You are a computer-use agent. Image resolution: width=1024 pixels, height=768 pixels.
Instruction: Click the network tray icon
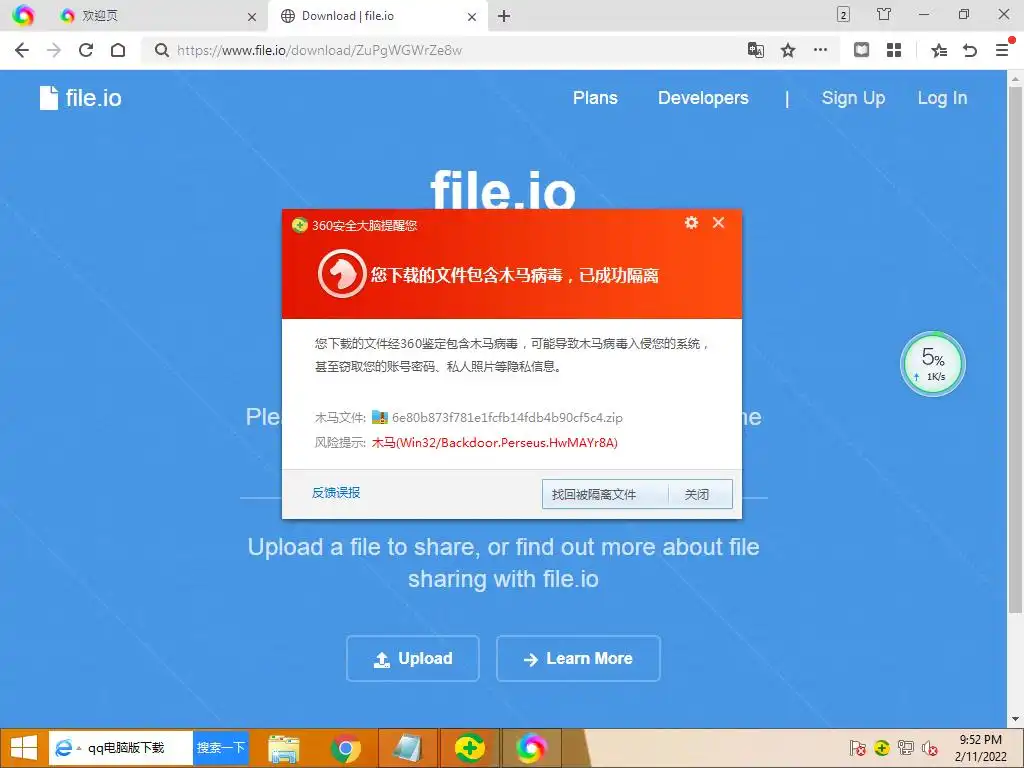tap(906, 748)
